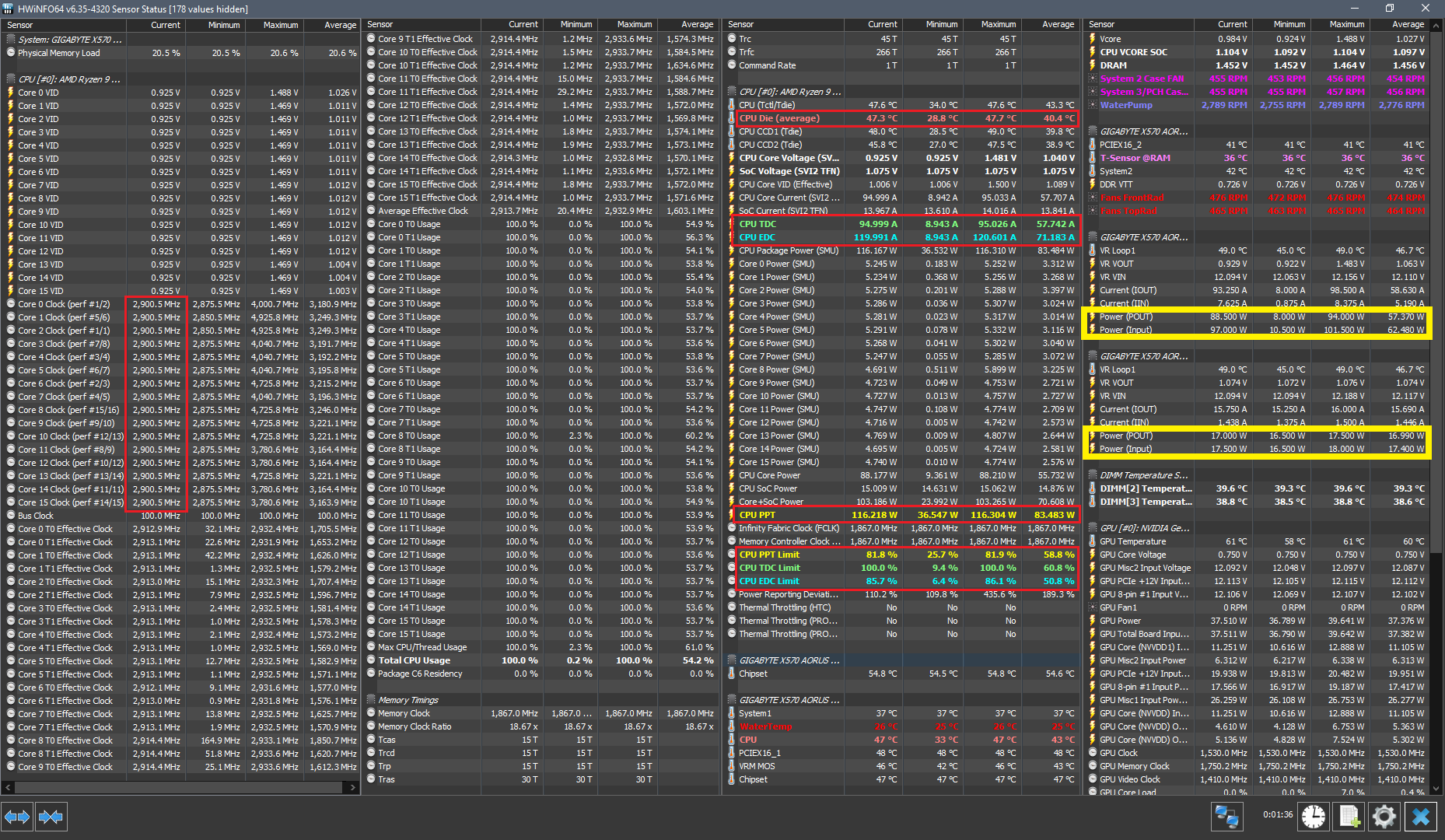Select the lightning icon beside Core 0 VID
Image resolution: width=1445 pixels, height=840 pixels.
[x=11, y=93]
